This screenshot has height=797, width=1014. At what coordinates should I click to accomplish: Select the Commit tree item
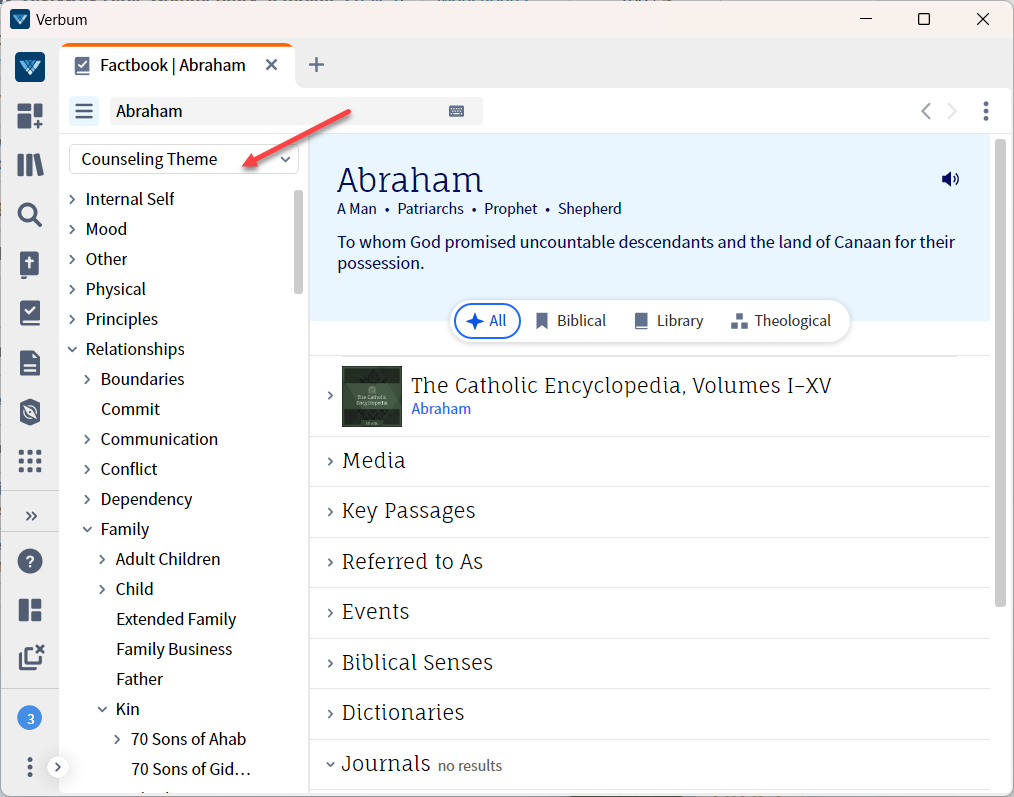coord(130,409)
